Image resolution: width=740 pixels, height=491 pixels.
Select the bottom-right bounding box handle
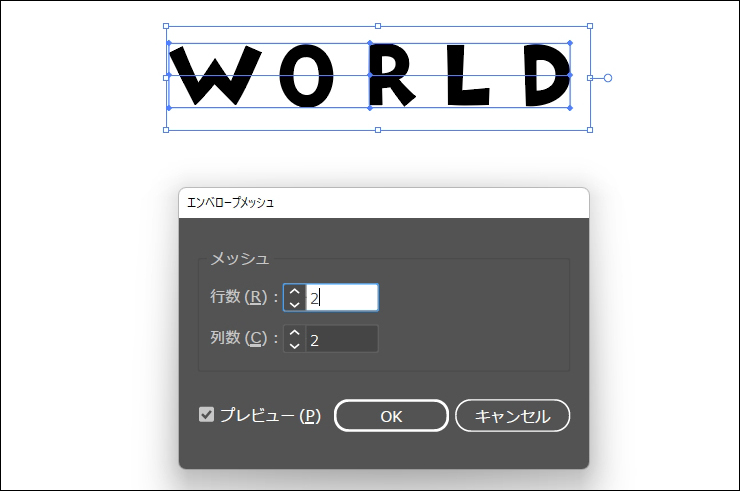589,129
